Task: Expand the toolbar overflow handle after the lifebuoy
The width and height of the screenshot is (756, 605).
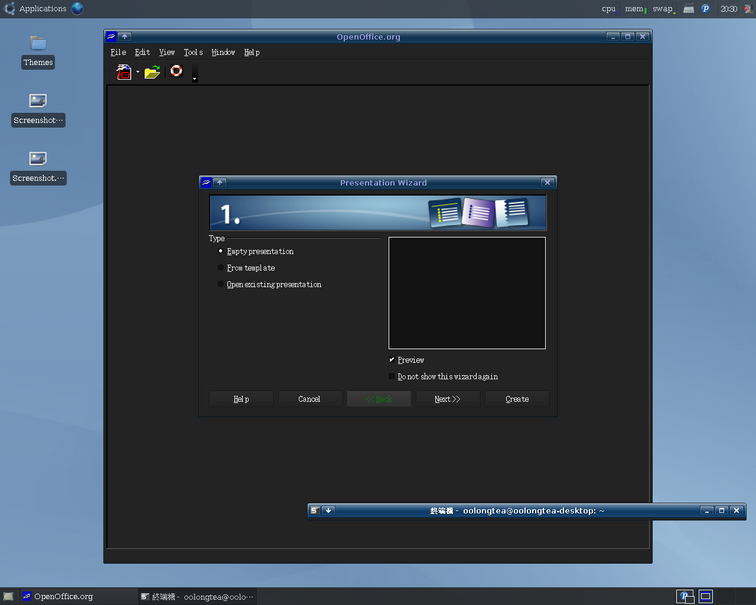Action: pyautogui.click(x=195, y=73)
